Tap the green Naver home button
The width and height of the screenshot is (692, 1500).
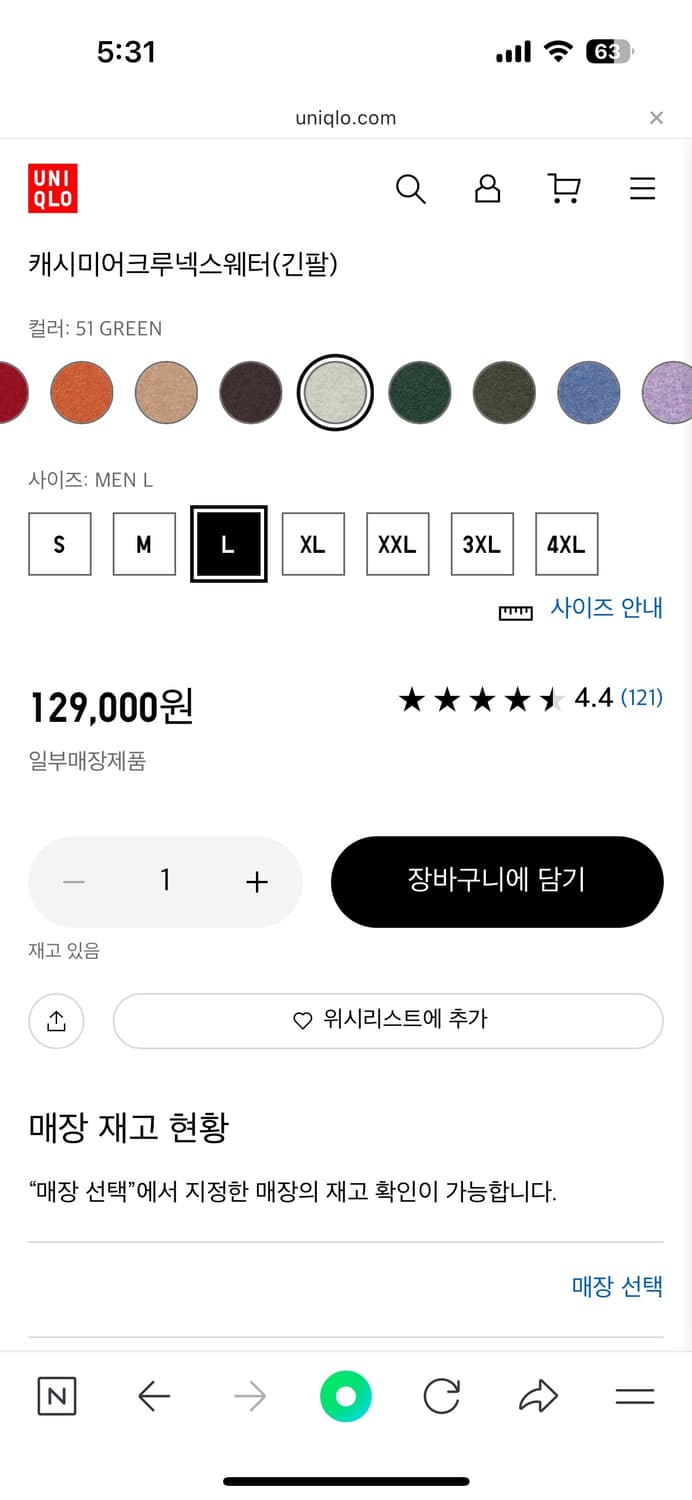tap(345, 1397)
